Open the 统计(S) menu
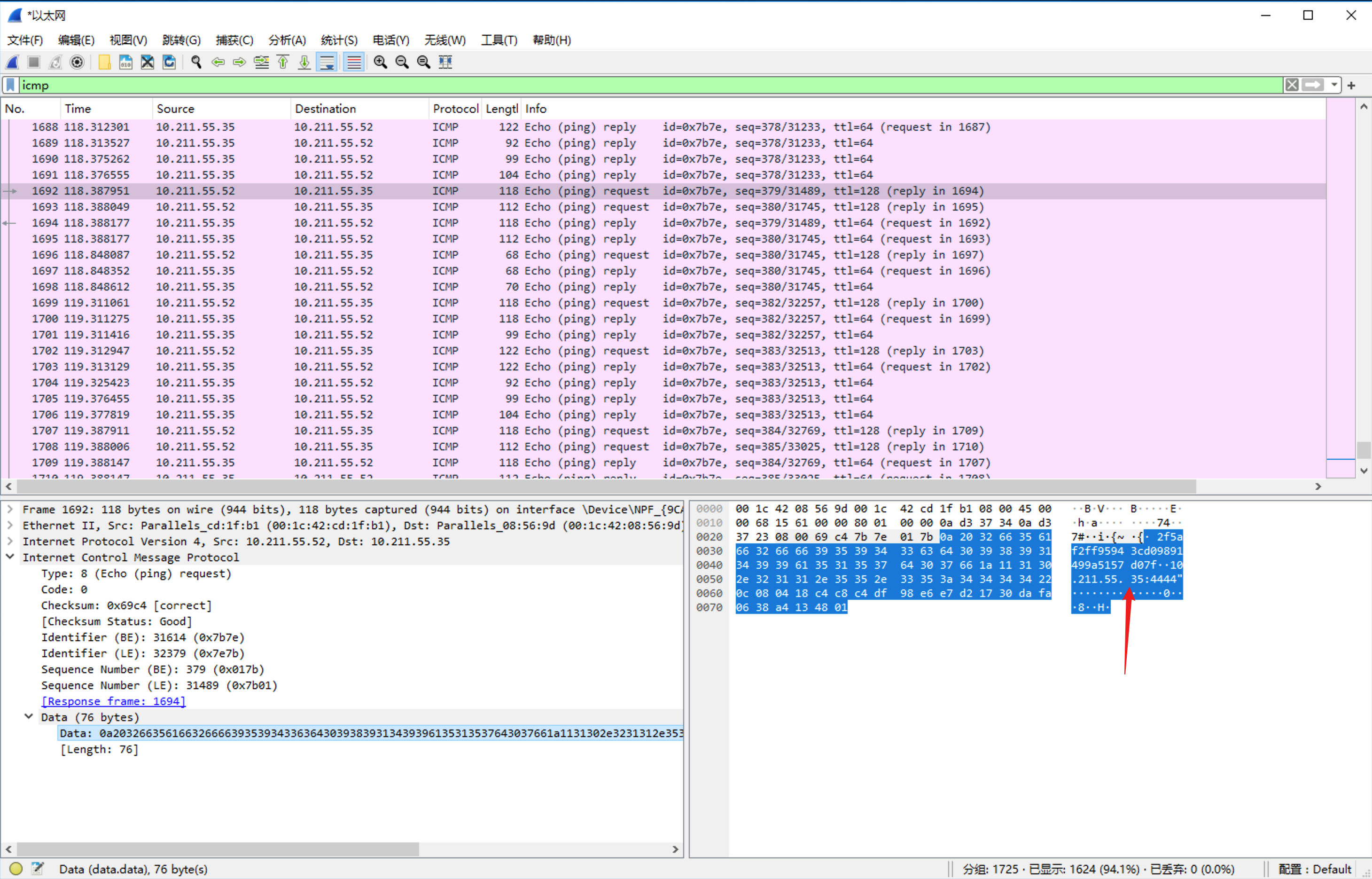This screenshot has height=879, width=1372. (339, 40)
